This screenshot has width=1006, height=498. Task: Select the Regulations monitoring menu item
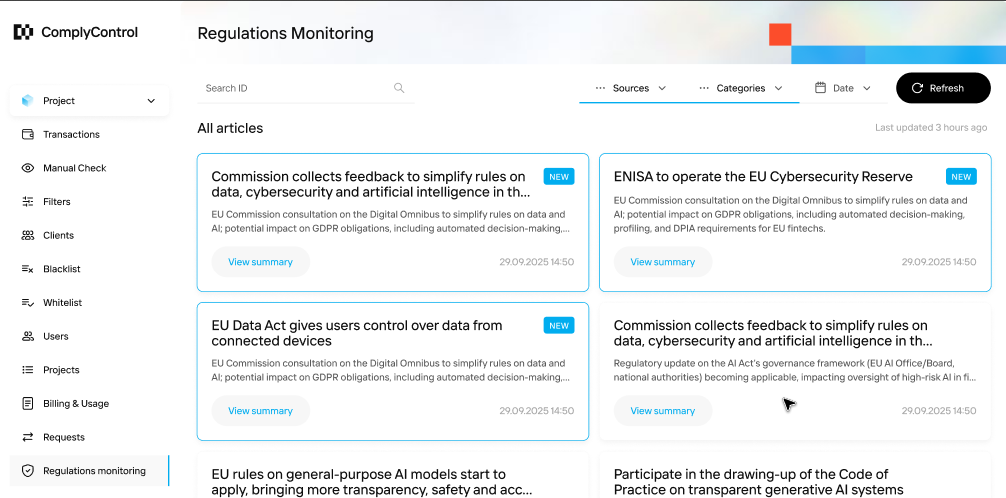(x=94, y=471)
